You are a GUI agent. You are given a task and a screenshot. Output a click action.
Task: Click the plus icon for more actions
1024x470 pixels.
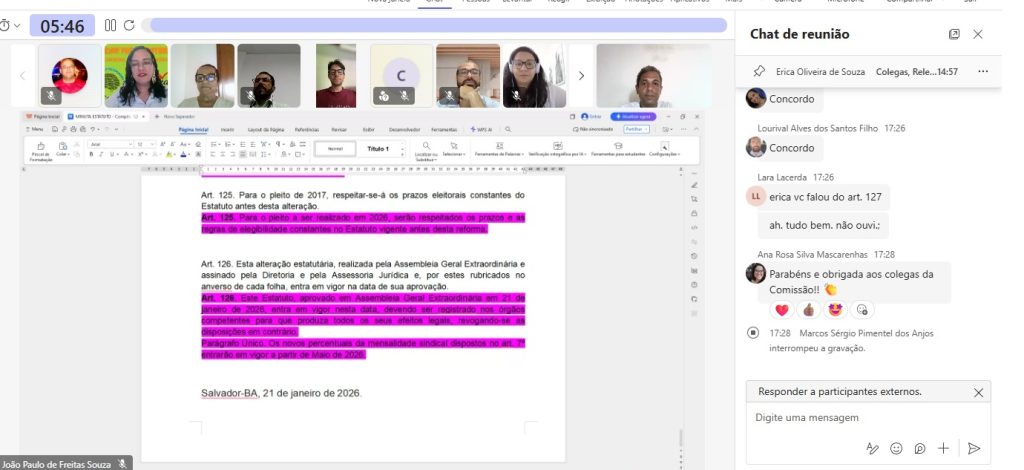pos(943,448)
